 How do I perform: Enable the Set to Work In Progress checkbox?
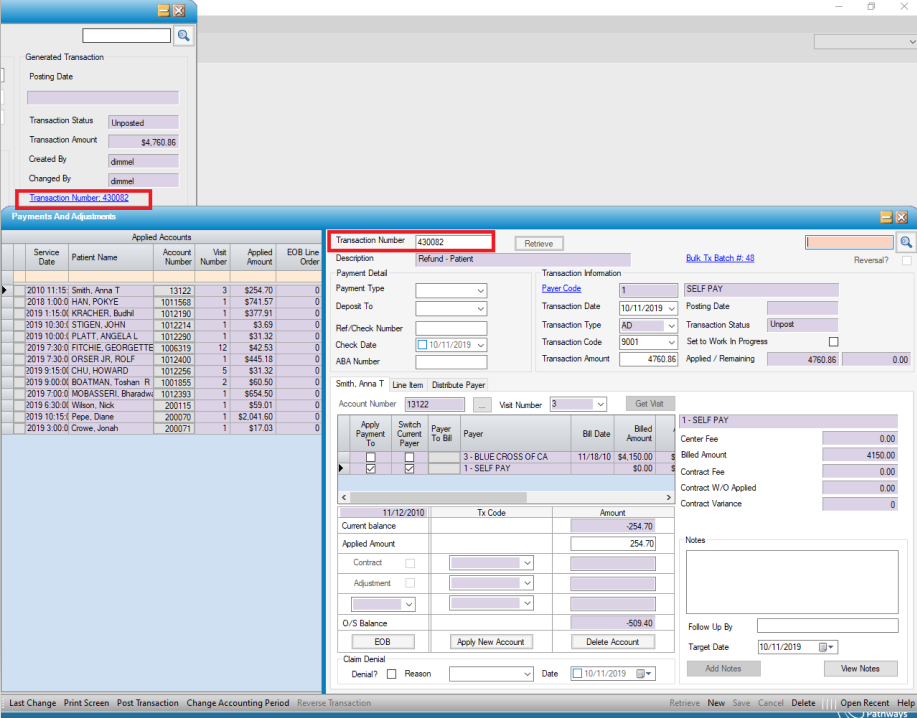pos(833,342)
